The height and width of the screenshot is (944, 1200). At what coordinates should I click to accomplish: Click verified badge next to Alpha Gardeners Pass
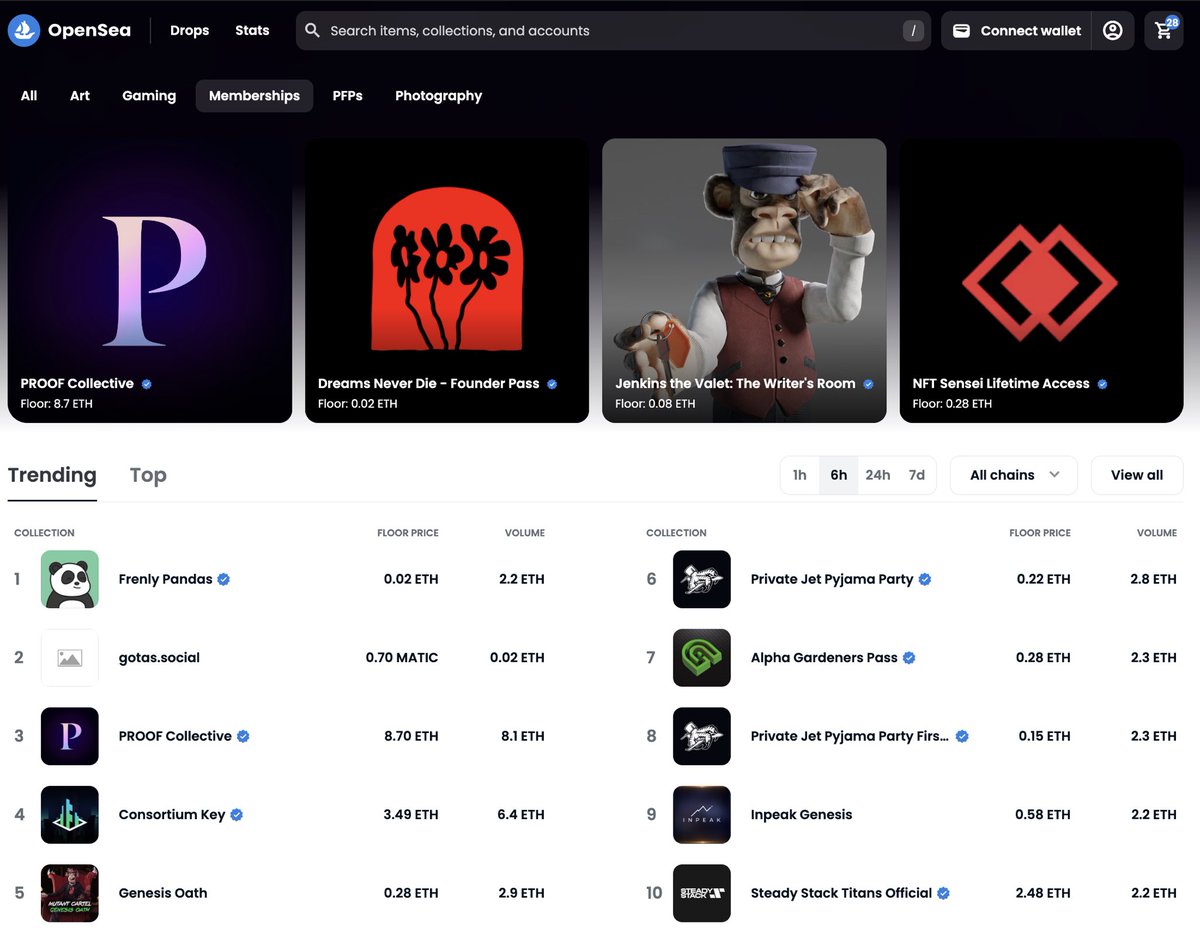909,658
